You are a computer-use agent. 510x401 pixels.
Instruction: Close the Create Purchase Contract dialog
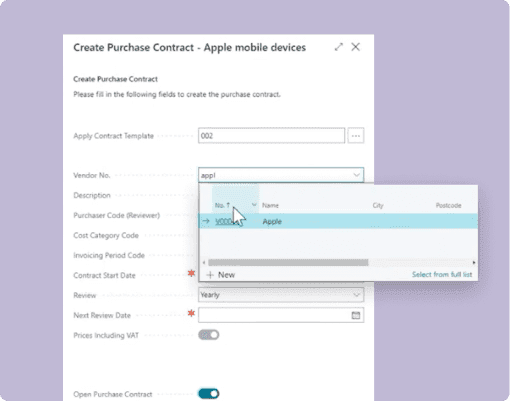[356, 47]
